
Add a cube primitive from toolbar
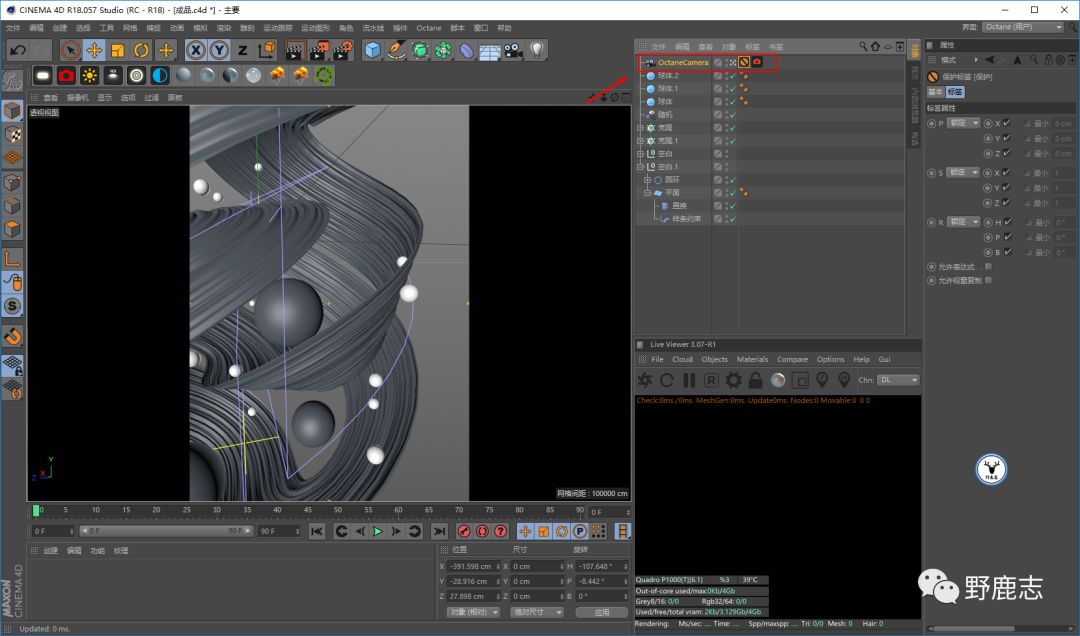tap(373, 50)
